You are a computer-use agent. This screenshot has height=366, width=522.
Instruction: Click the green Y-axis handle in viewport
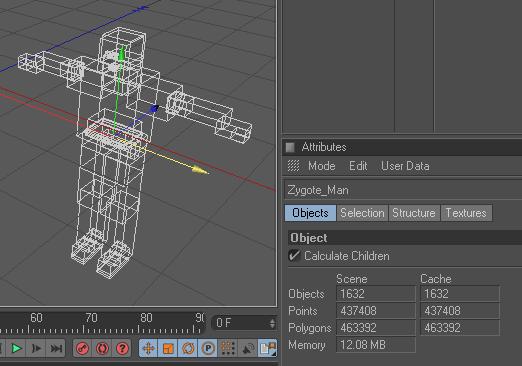[122, 55]
